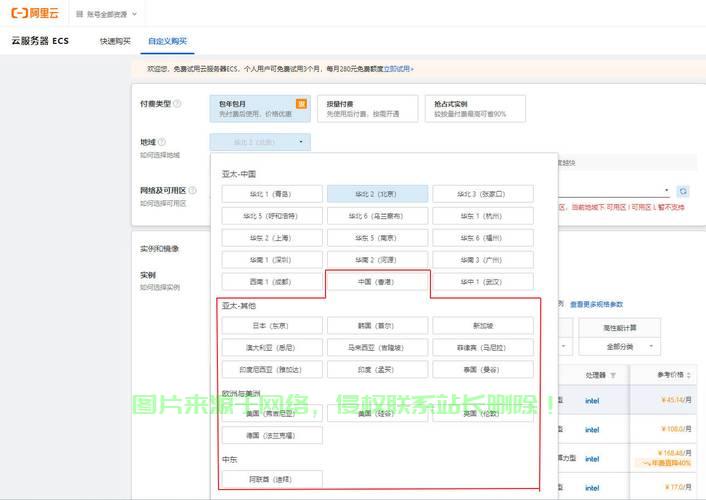The height and width of the screenshot is (500, 706).
Task: Pick 华东6（福州） region option
Action: tap(483, 238)
